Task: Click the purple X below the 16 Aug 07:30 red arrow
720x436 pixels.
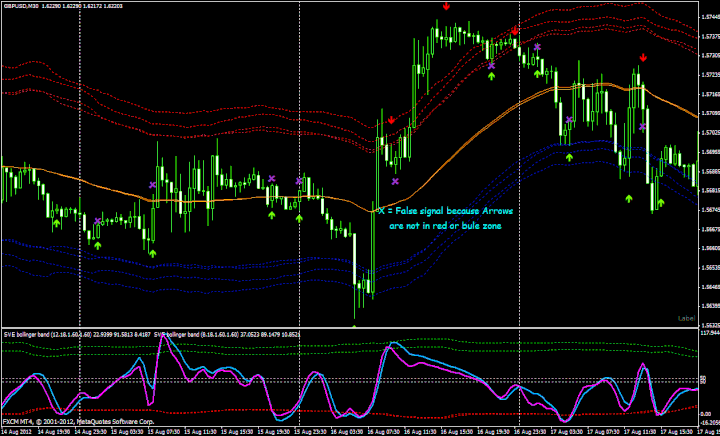Action: [395, 181]
